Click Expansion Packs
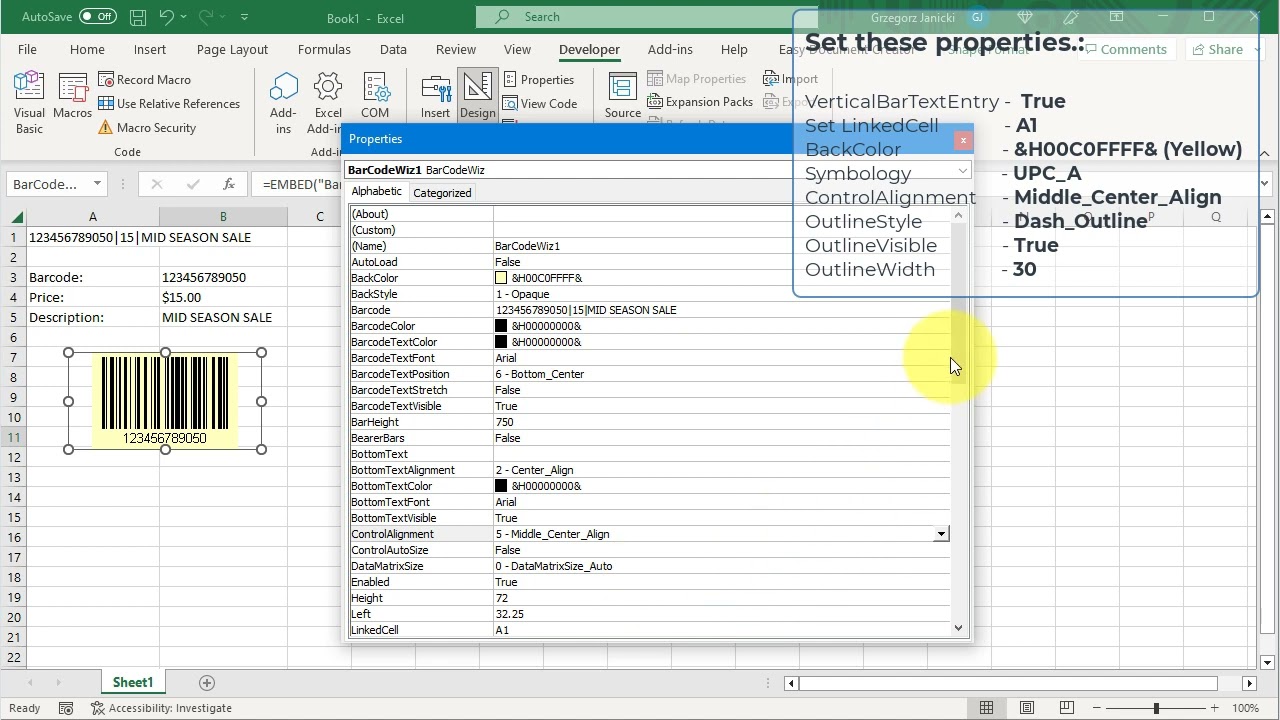The image size is (1280, 720). (x=700, y=102)
